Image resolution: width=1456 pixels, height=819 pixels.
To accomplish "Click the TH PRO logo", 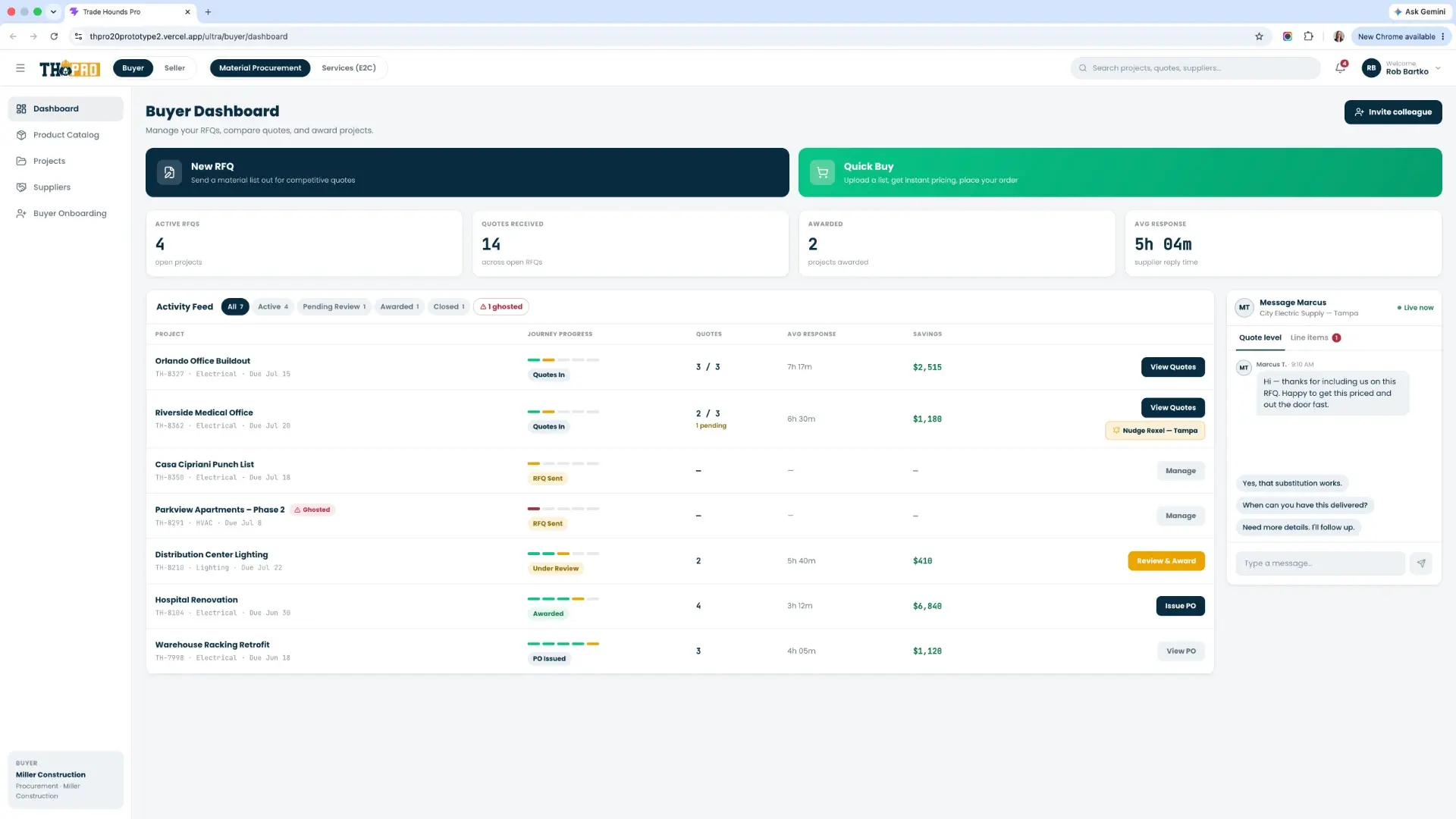I will click(x=70, y=68).
